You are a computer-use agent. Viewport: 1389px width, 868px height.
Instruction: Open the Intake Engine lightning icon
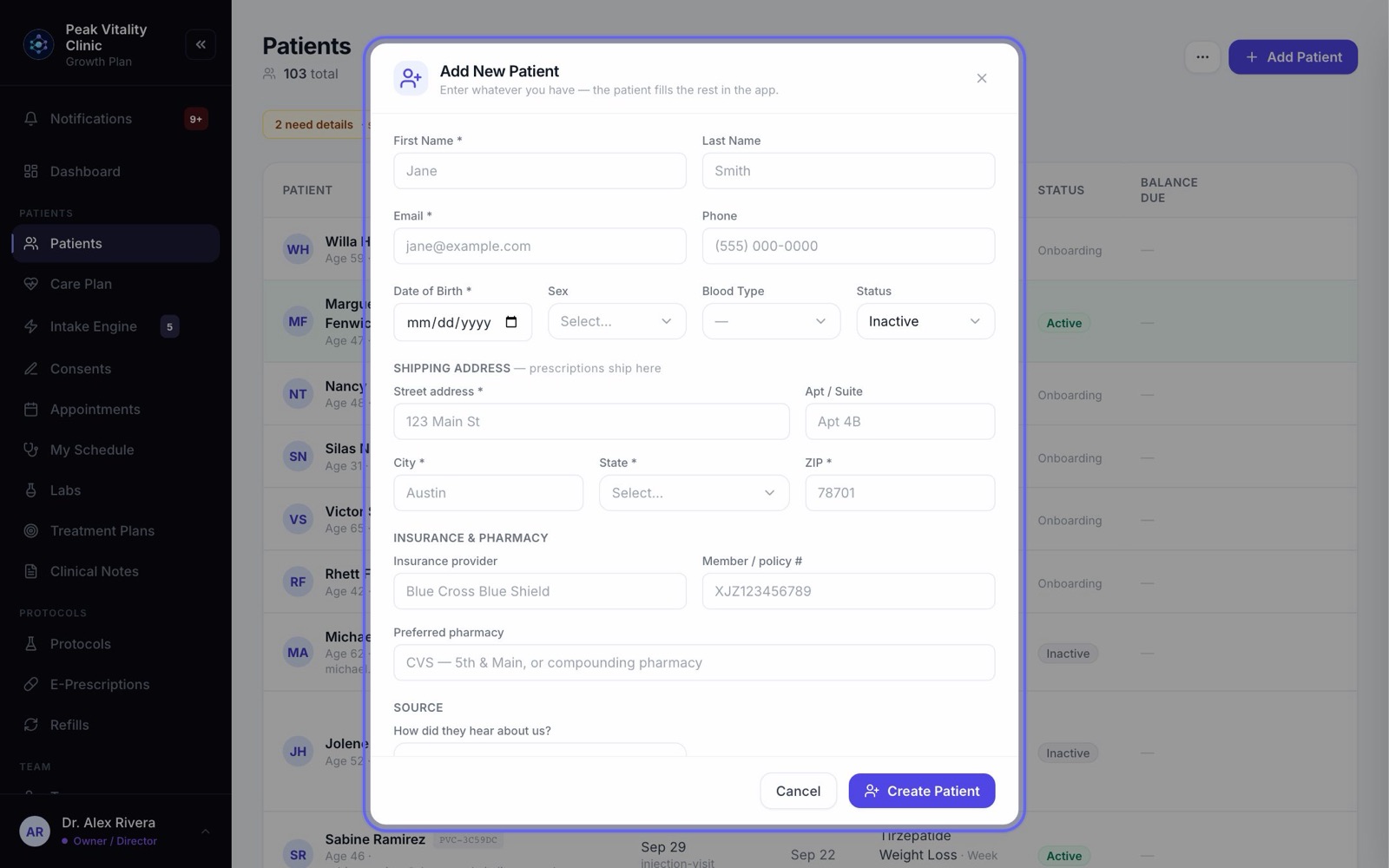tap(31, 326)
